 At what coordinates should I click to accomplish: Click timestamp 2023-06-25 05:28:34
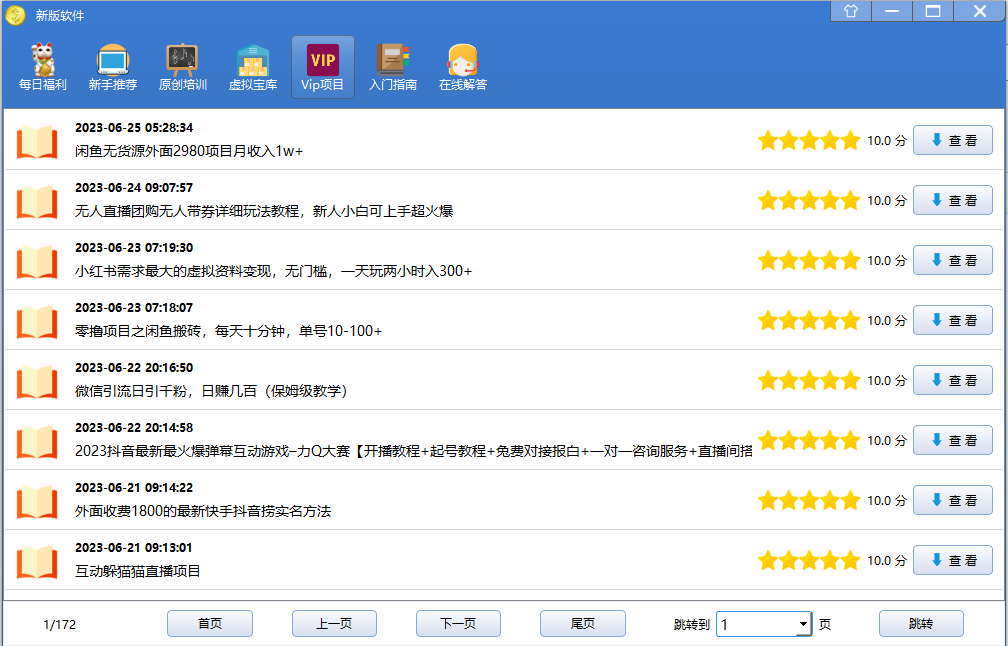click(134, 128)
